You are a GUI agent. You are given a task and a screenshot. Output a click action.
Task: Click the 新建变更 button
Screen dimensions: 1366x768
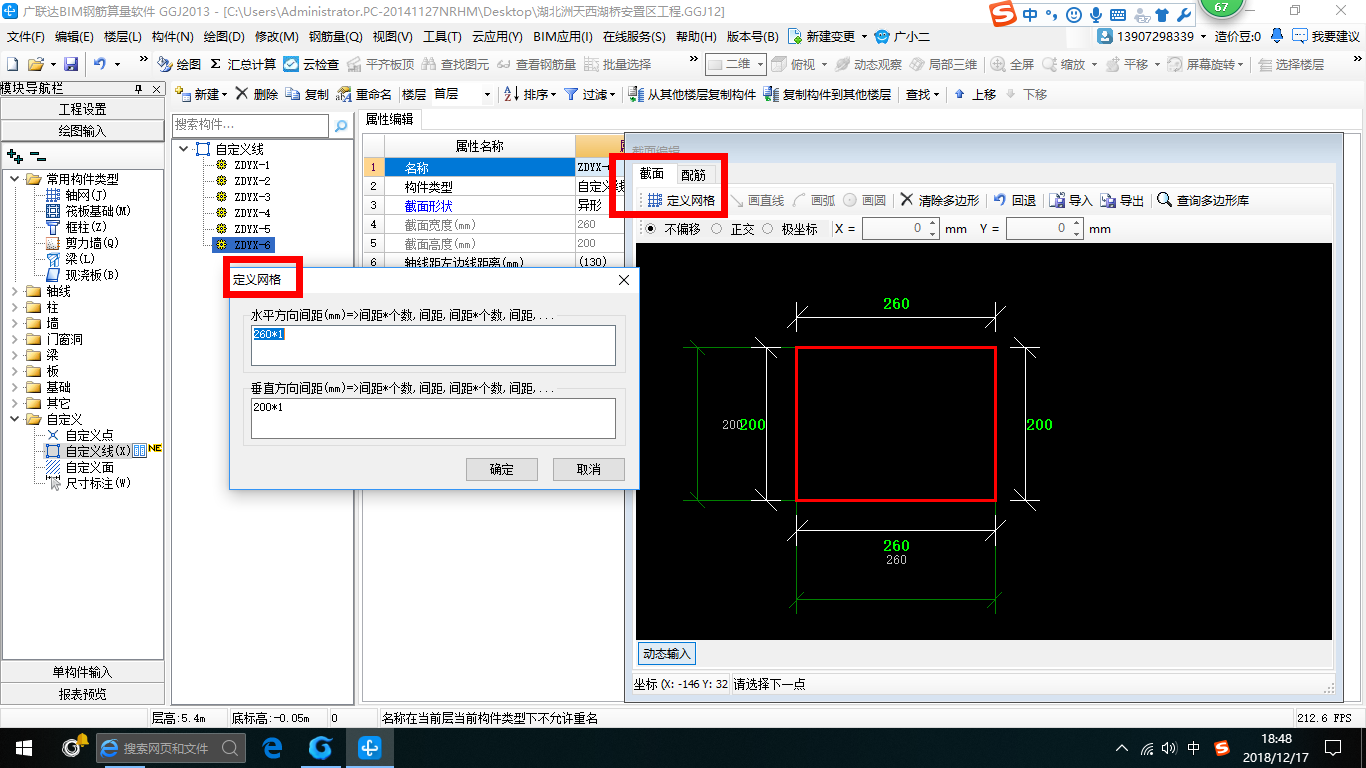829,36
